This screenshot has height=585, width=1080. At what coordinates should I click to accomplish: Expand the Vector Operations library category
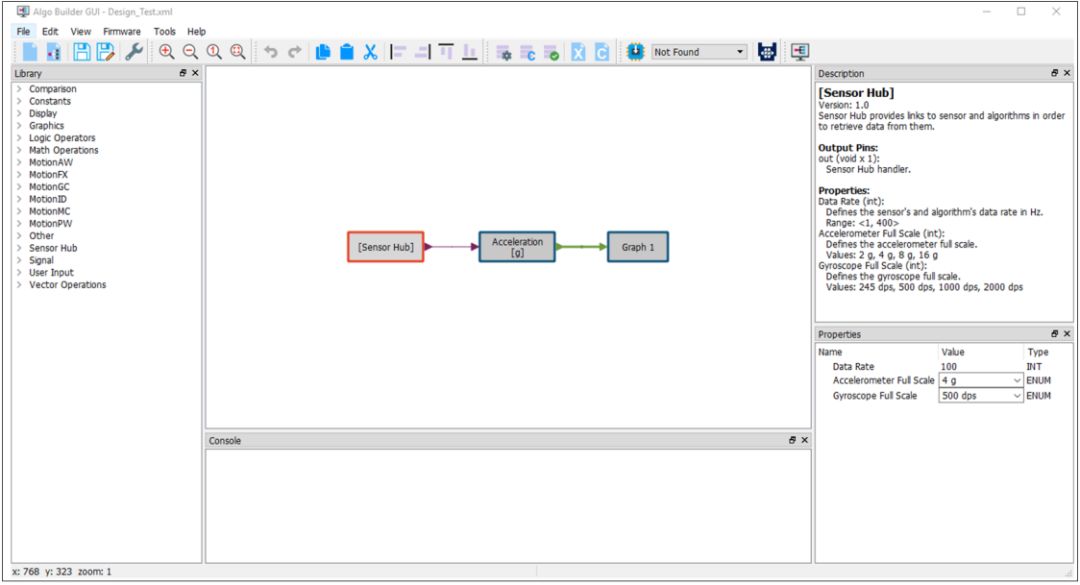coord(19,285)
